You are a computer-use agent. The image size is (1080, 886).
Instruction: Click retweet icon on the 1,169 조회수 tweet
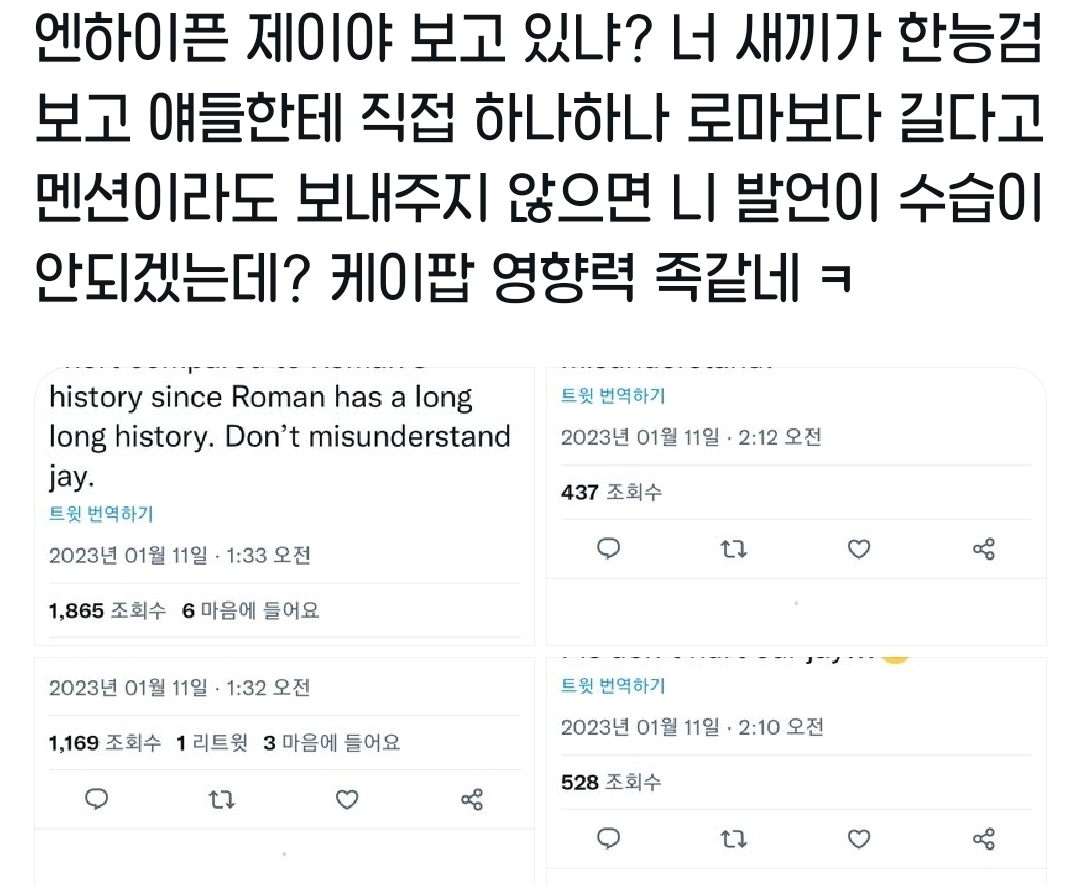point(222,799)
